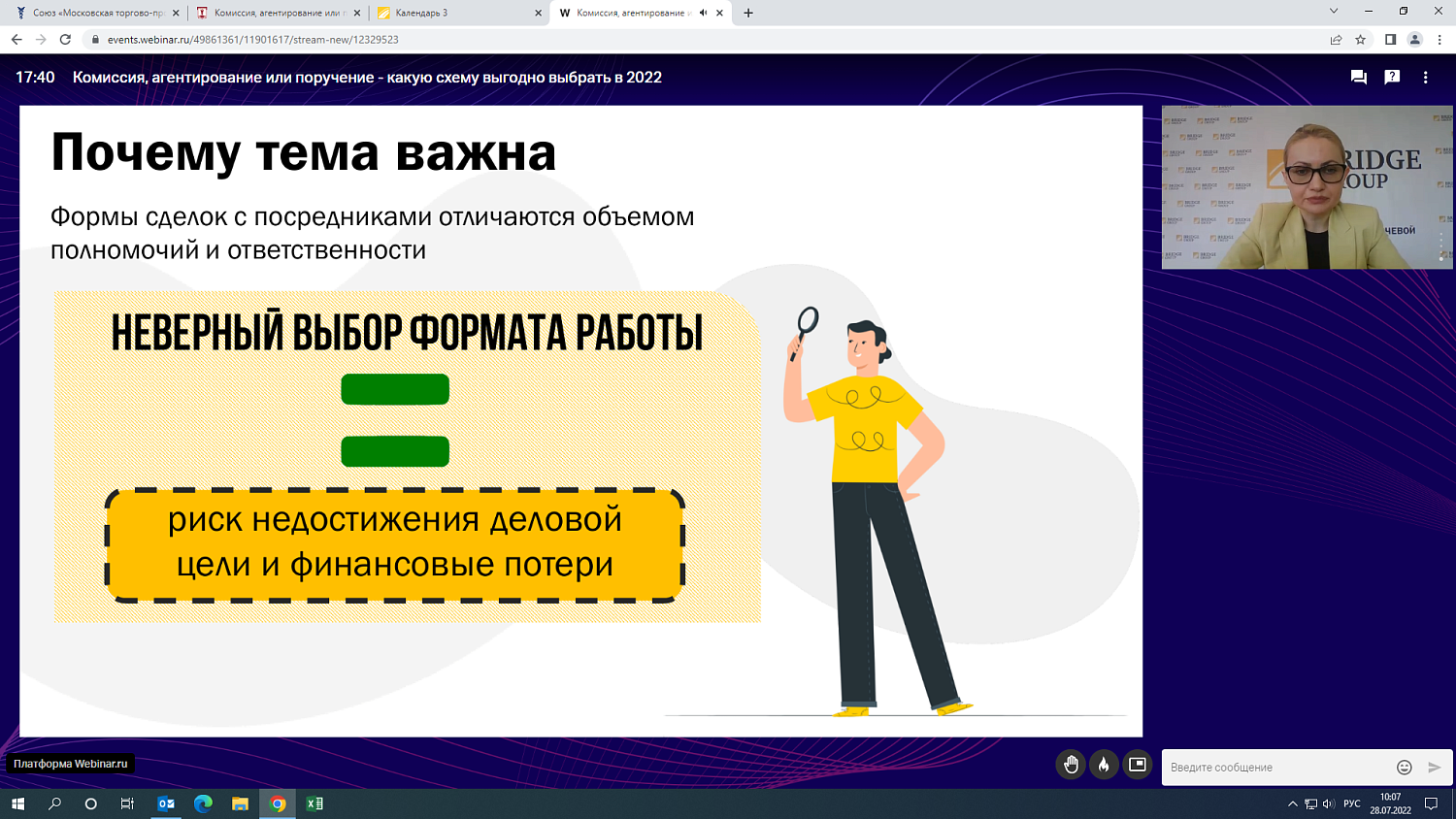Click the 17:40 timer in the header
Image resolution: width=1456 pixels, height=819 pixels.
35,78
